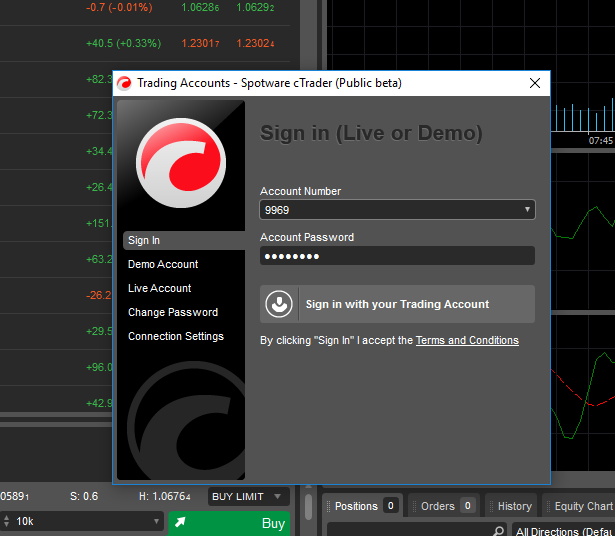Click the green Buy button

click(x=229, y=523)
